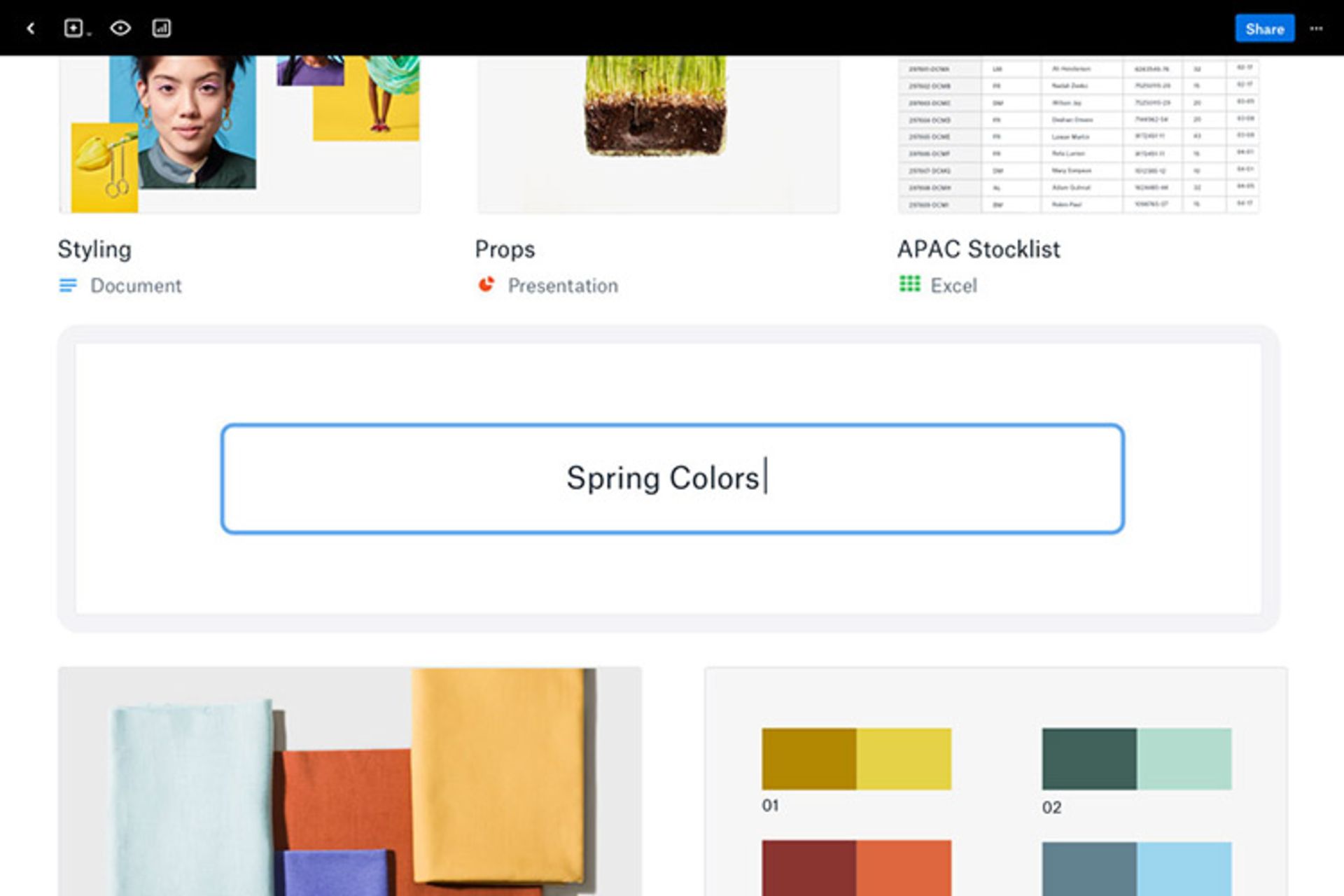Select the red and orange color swatch

[856, 868]
